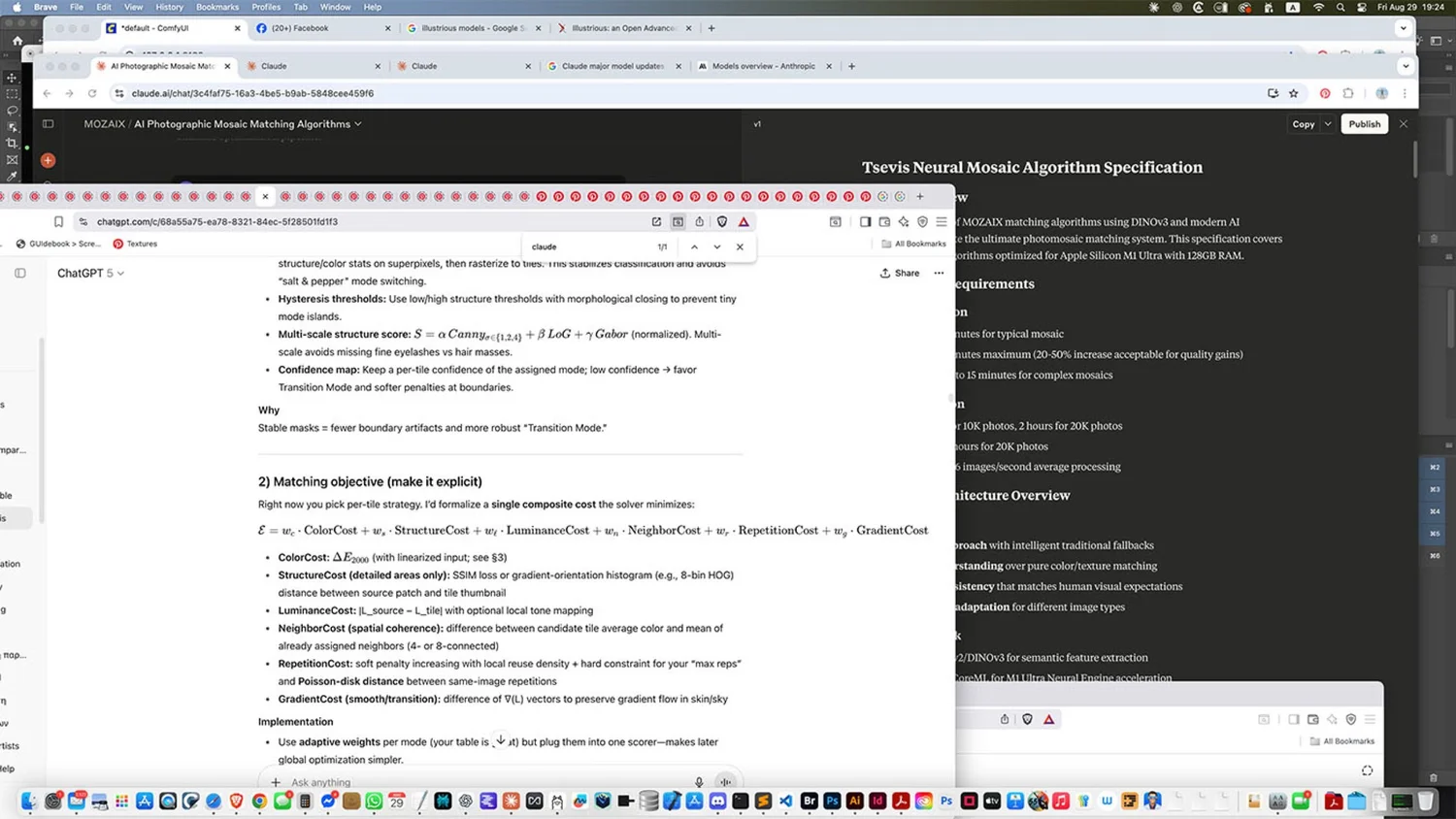Image resolution: width=1456 pixels, height=819 pixels.
Task: Open the hamburger menu in ChatGPT browser window
Action: click(x=942, y=222)
